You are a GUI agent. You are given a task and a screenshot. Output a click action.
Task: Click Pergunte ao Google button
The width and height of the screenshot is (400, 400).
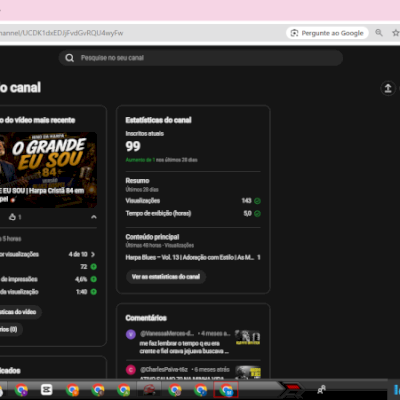(x=327, y=33)
